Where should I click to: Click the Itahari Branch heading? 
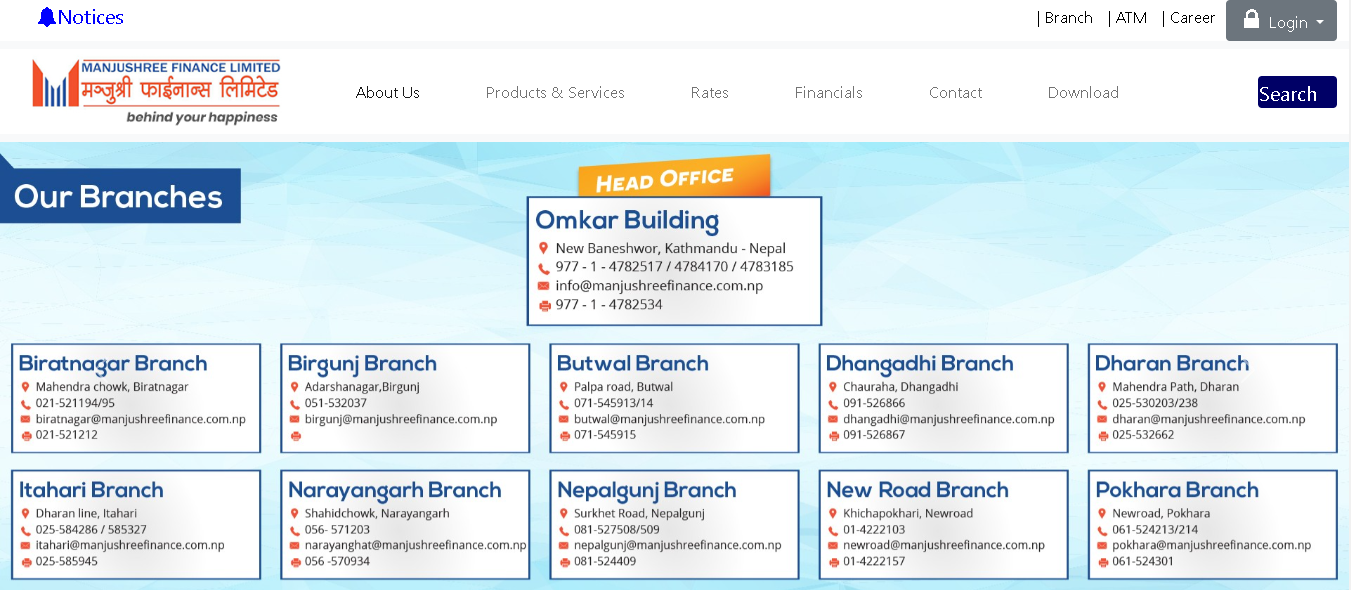point(91,490)
